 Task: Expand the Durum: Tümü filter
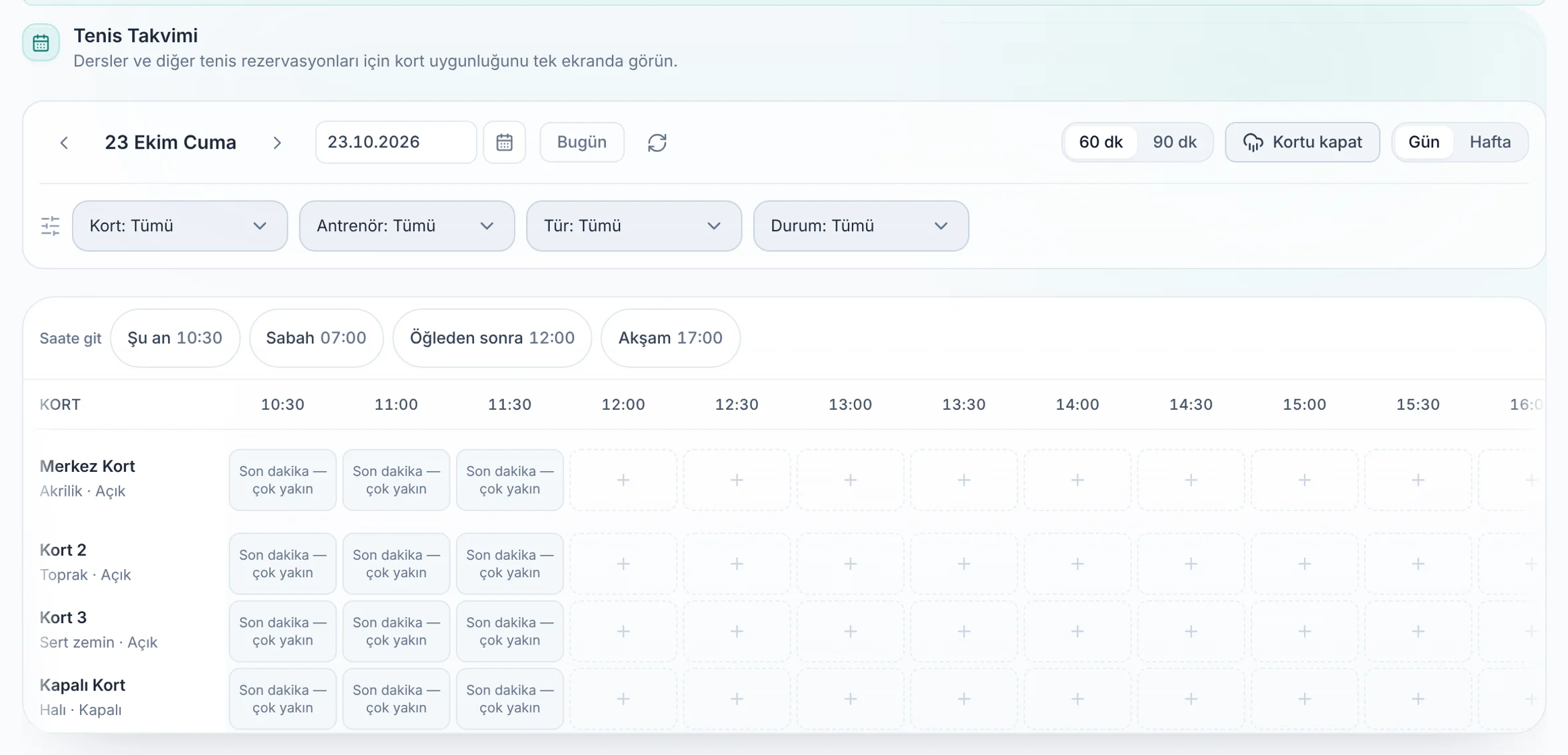[861, 226]
